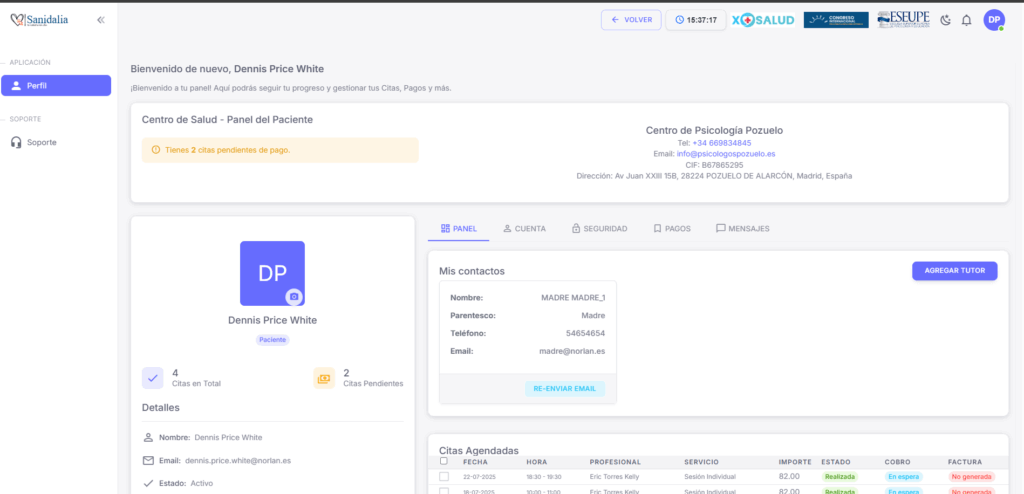Click the Congreso Internacional banner logo

[836, 20]
